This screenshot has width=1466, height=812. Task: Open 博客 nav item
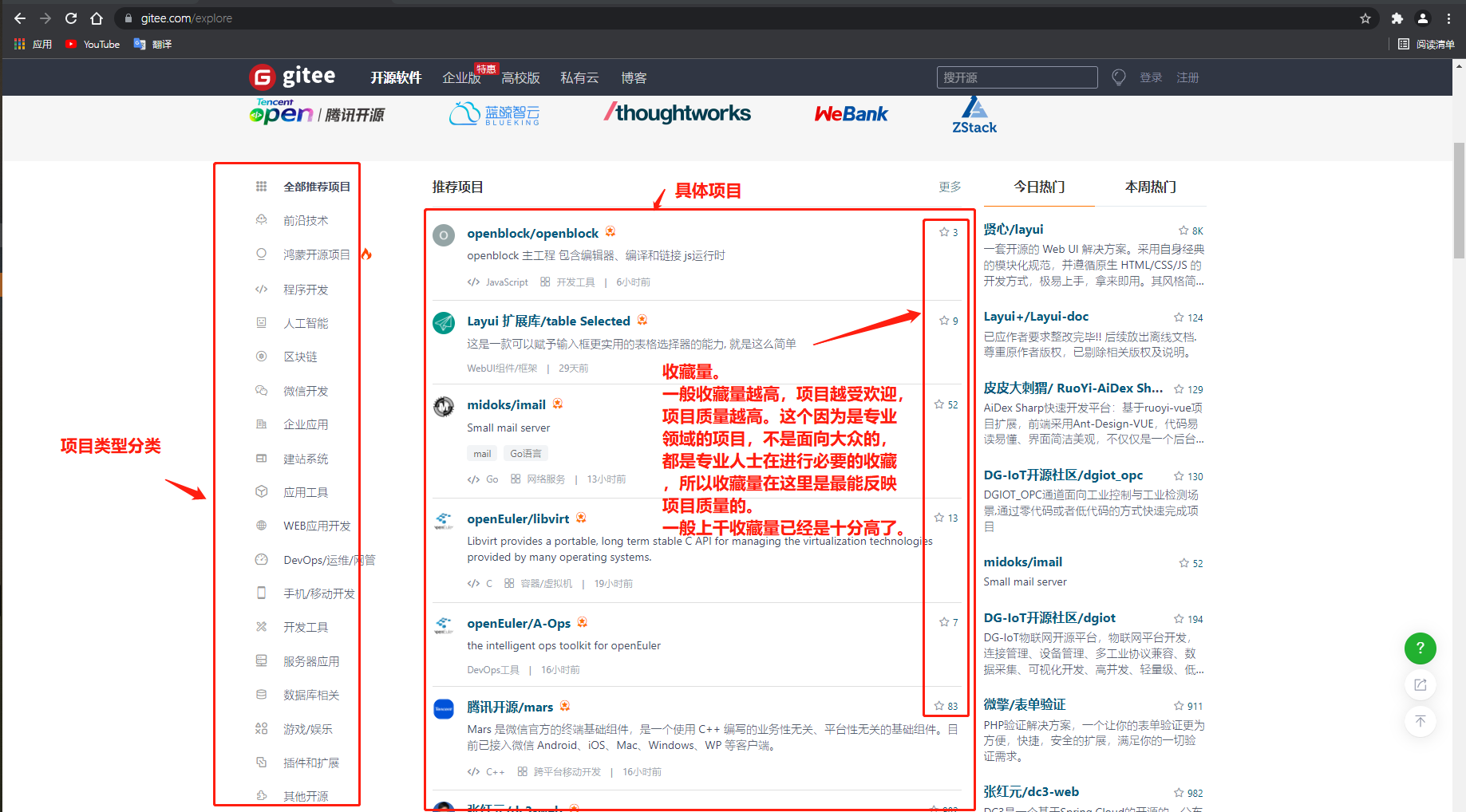click(x=634, y=77)
